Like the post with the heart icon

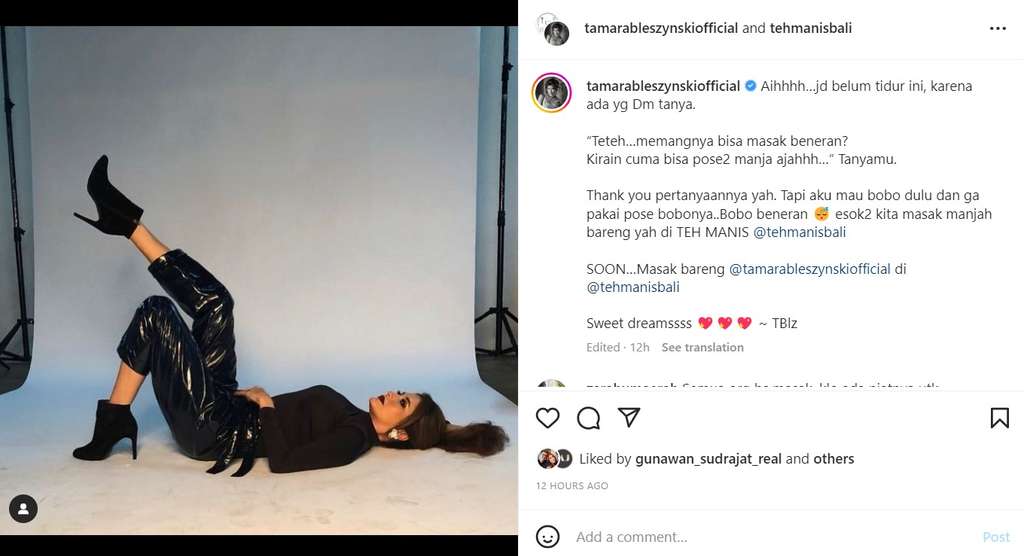(548, 418)
